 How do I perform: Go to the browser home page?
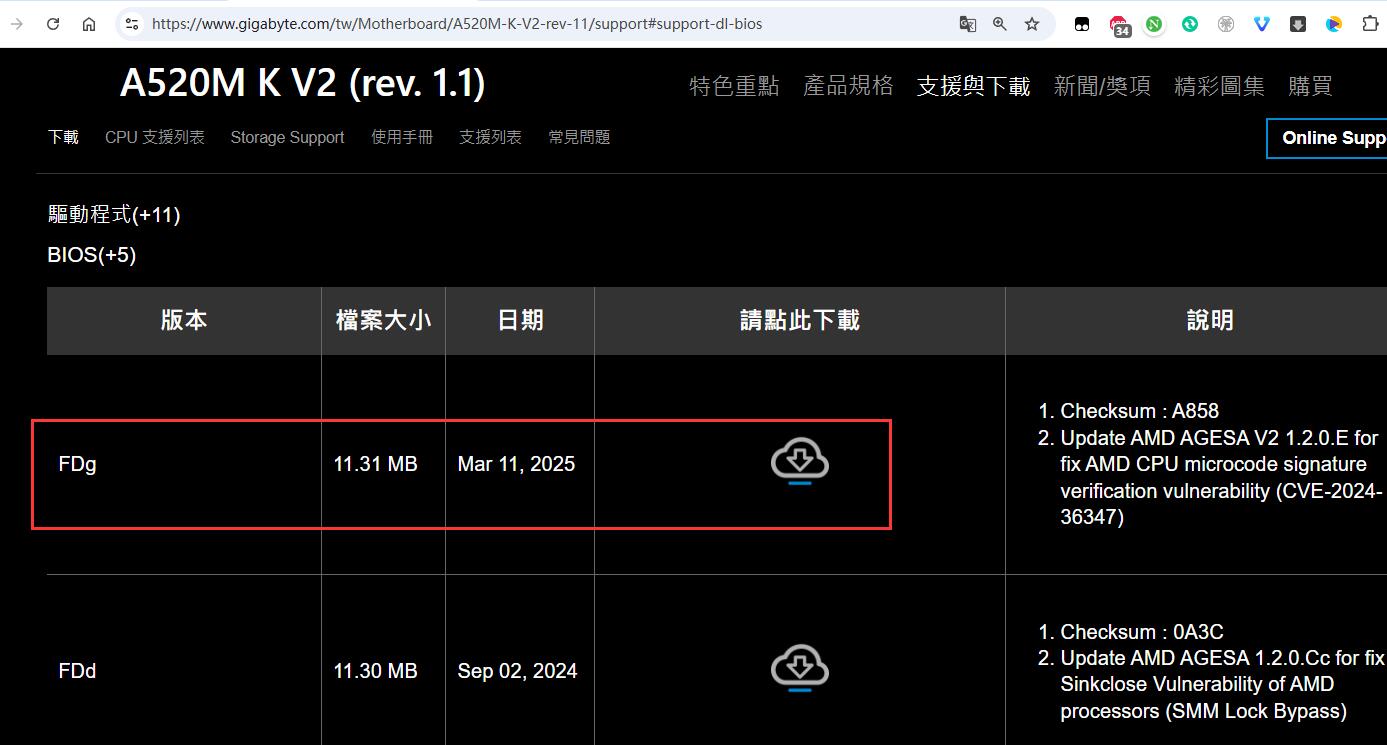[x=89, y=24]
